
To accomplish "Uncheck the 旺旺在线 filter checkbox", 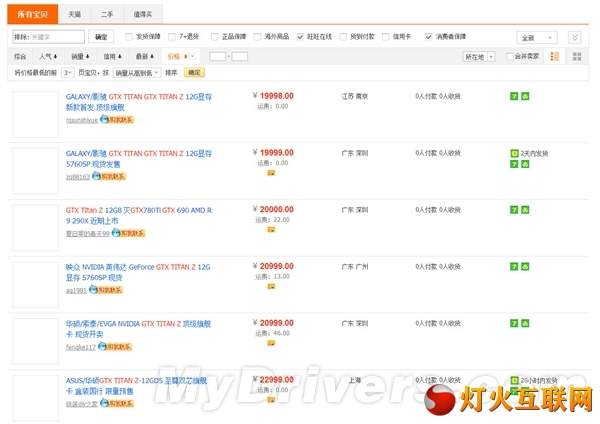I will 300,37.
